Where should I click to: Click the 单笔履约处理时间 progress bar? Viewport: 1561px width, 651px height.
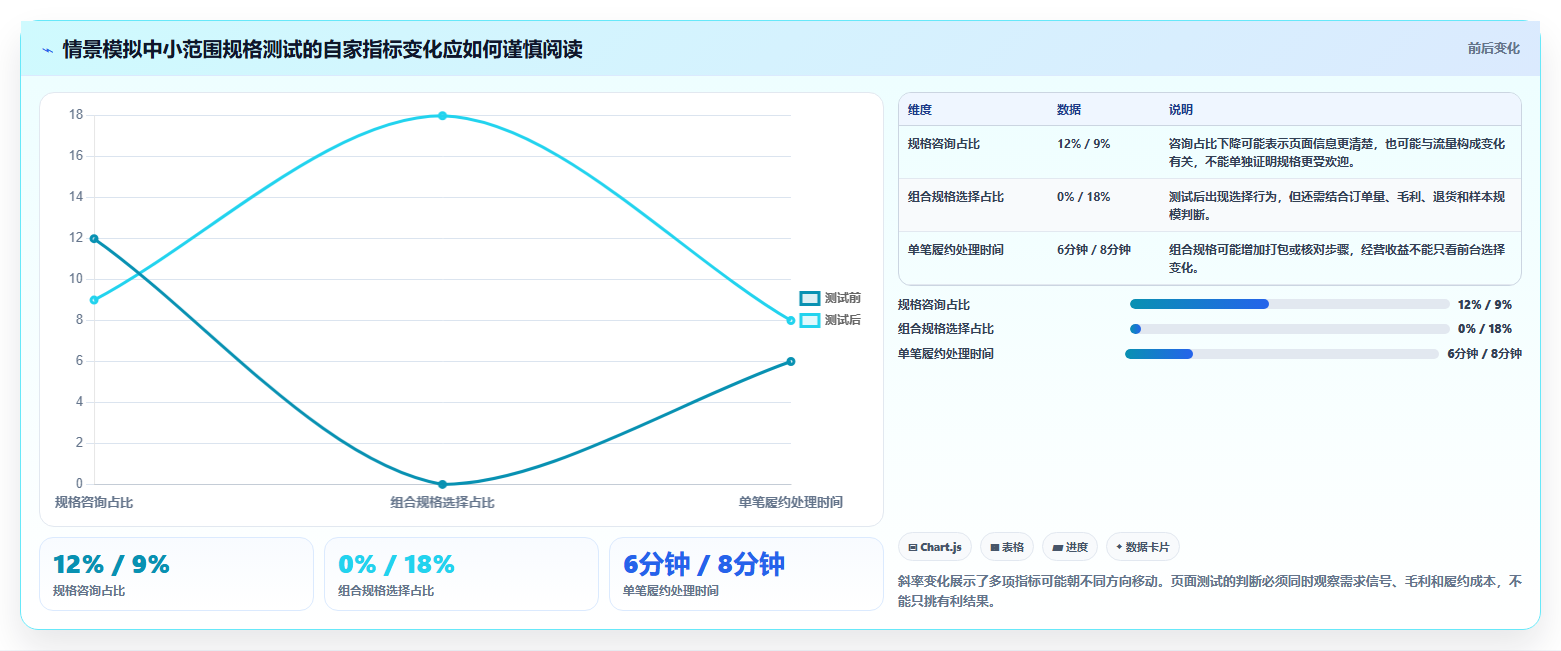[1282, 354]
